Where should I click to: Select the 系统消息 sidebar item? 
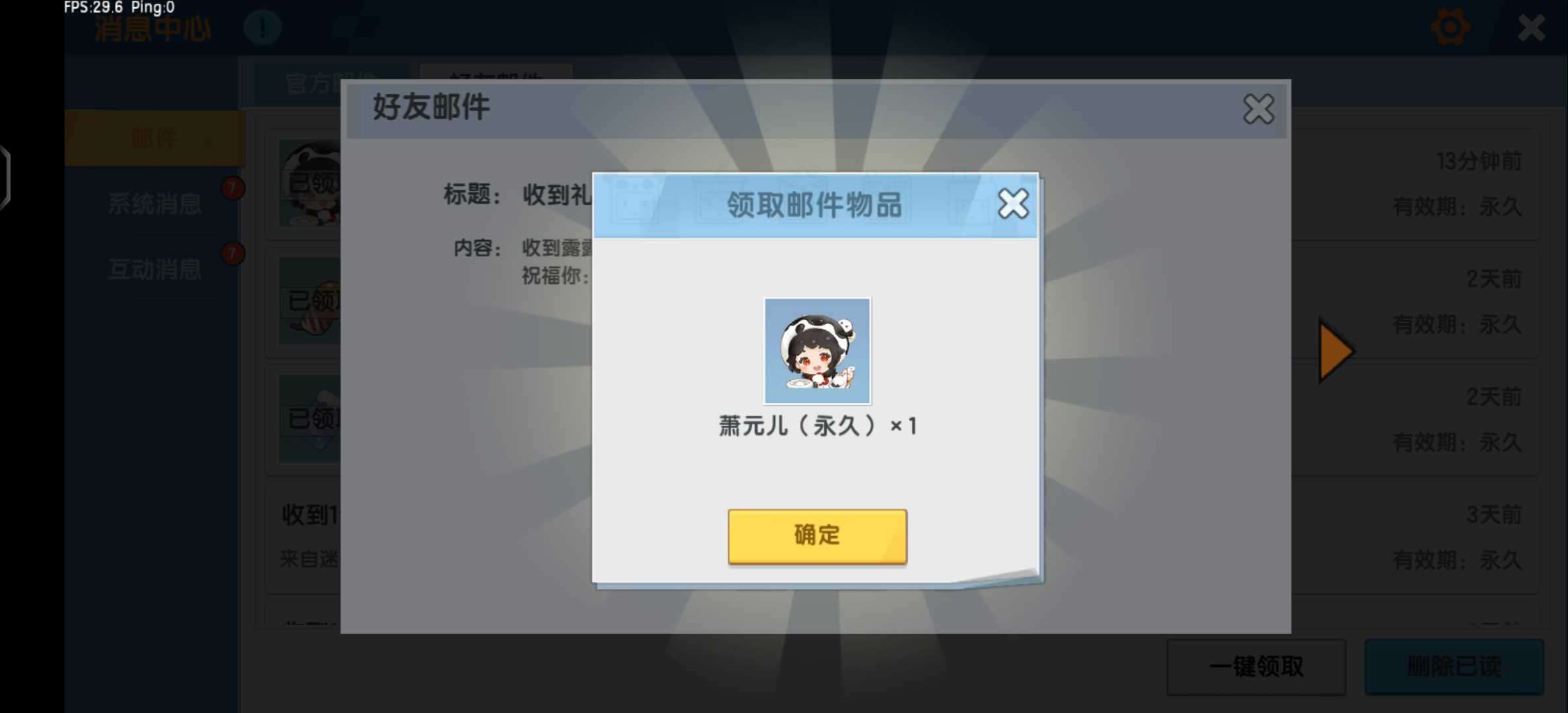[154, 204]
